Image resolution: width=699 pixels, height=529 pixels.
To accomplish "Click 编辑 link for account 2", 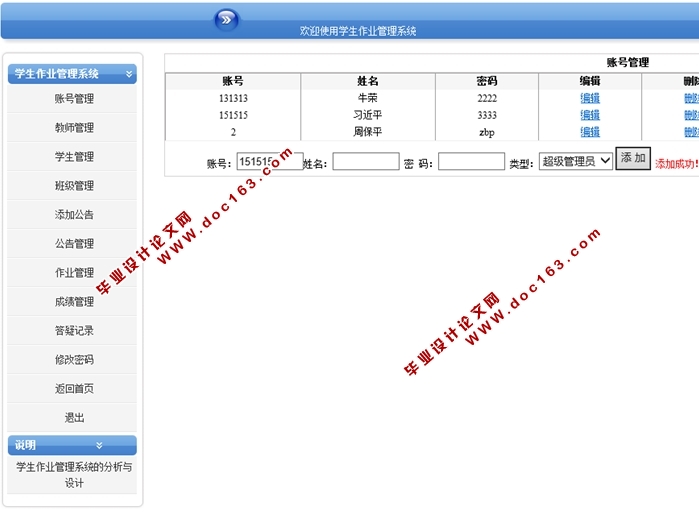I will [590, 132].
